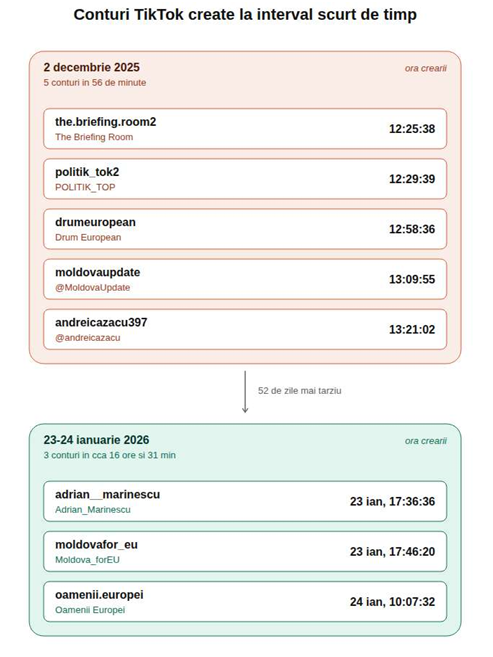Click the moldovaupdate username
The width and height of the screenshot is (493, 657).
98,272
